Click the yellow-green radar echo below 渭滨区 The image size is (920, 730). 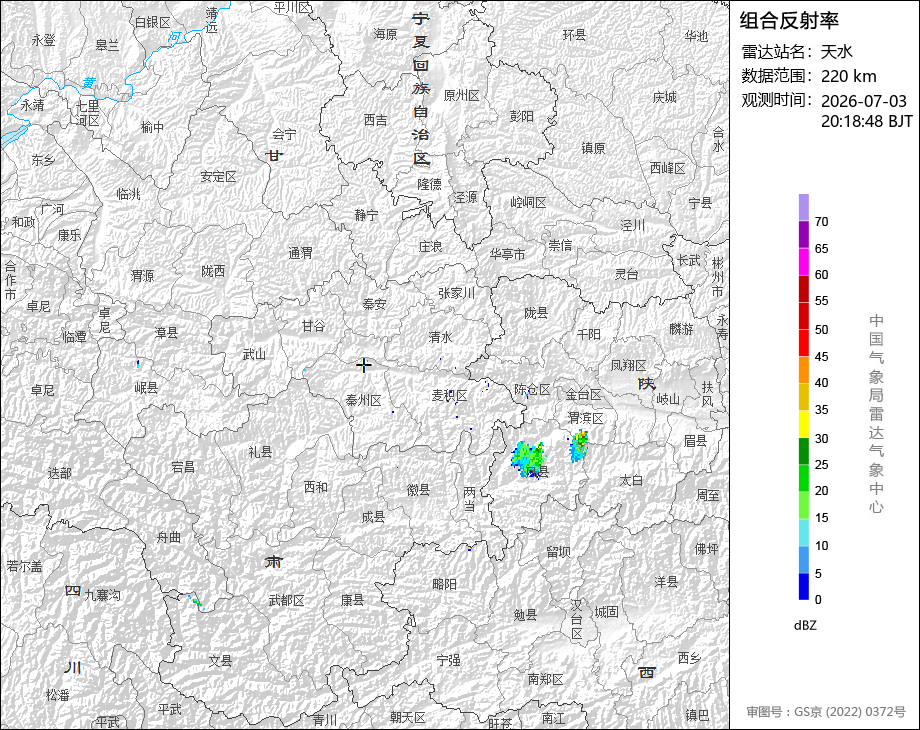tap(579, 445)
